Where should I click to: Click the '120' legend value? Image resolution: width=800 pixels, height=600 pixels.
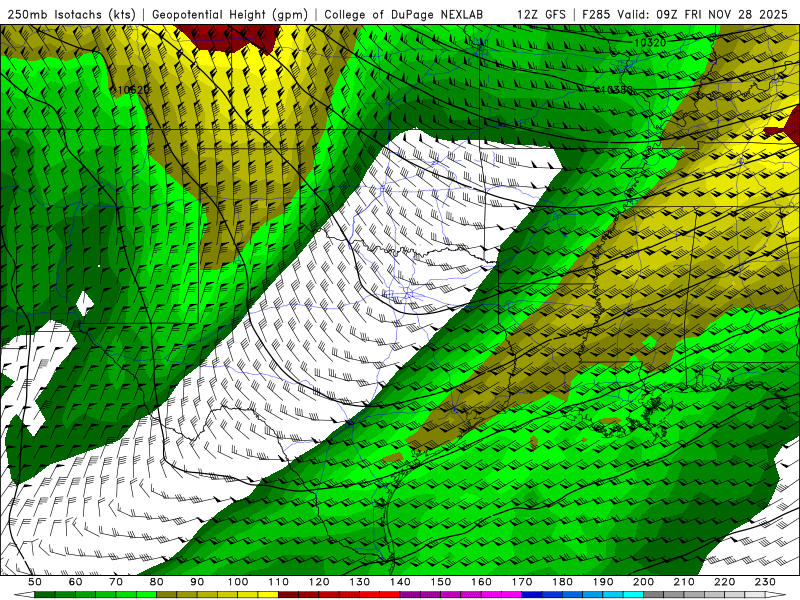pos(319,582)
